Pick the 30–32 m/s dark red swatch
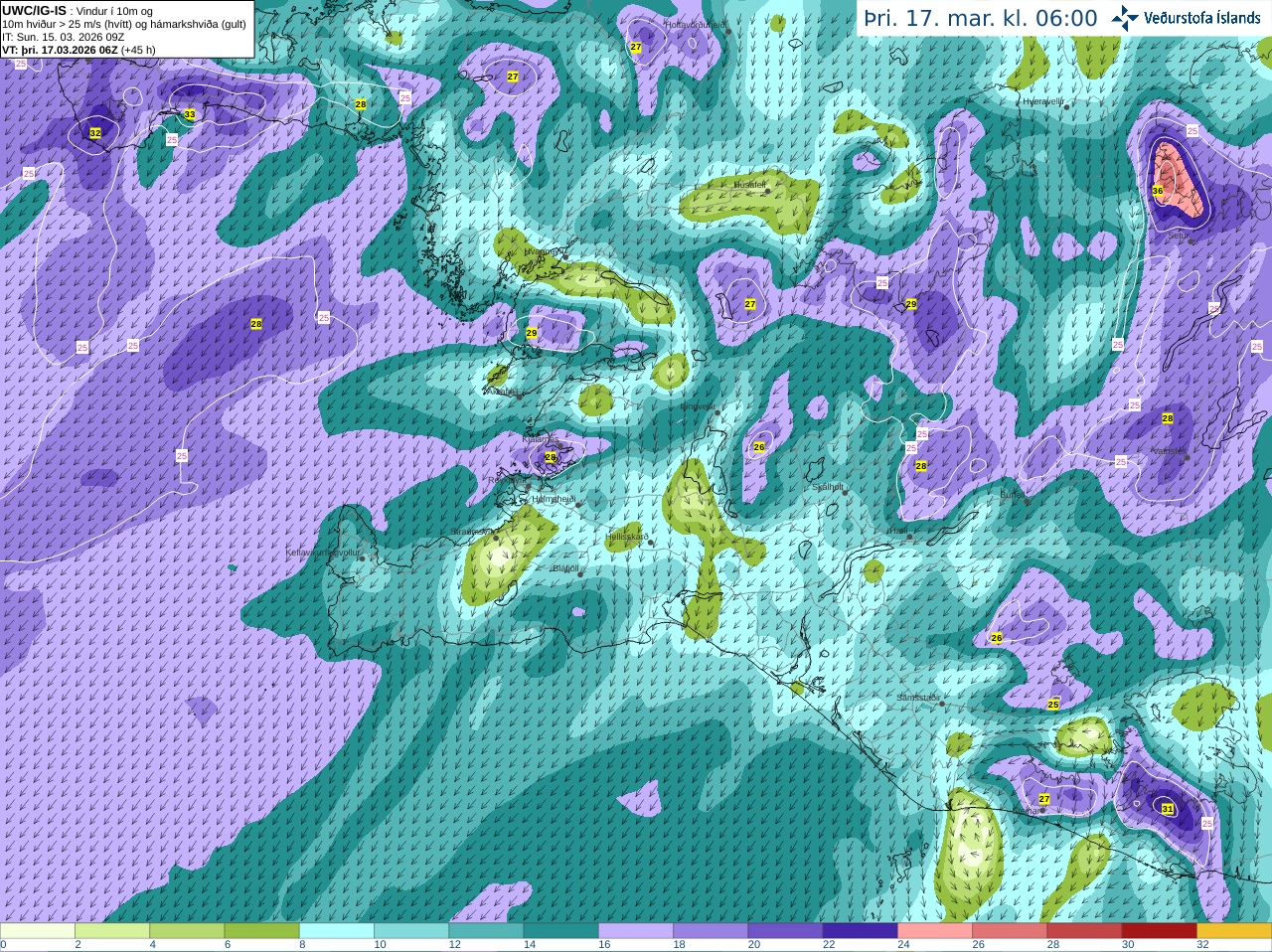The width and height of the screenshot is (1272, 952). (x=1159, y=931)
